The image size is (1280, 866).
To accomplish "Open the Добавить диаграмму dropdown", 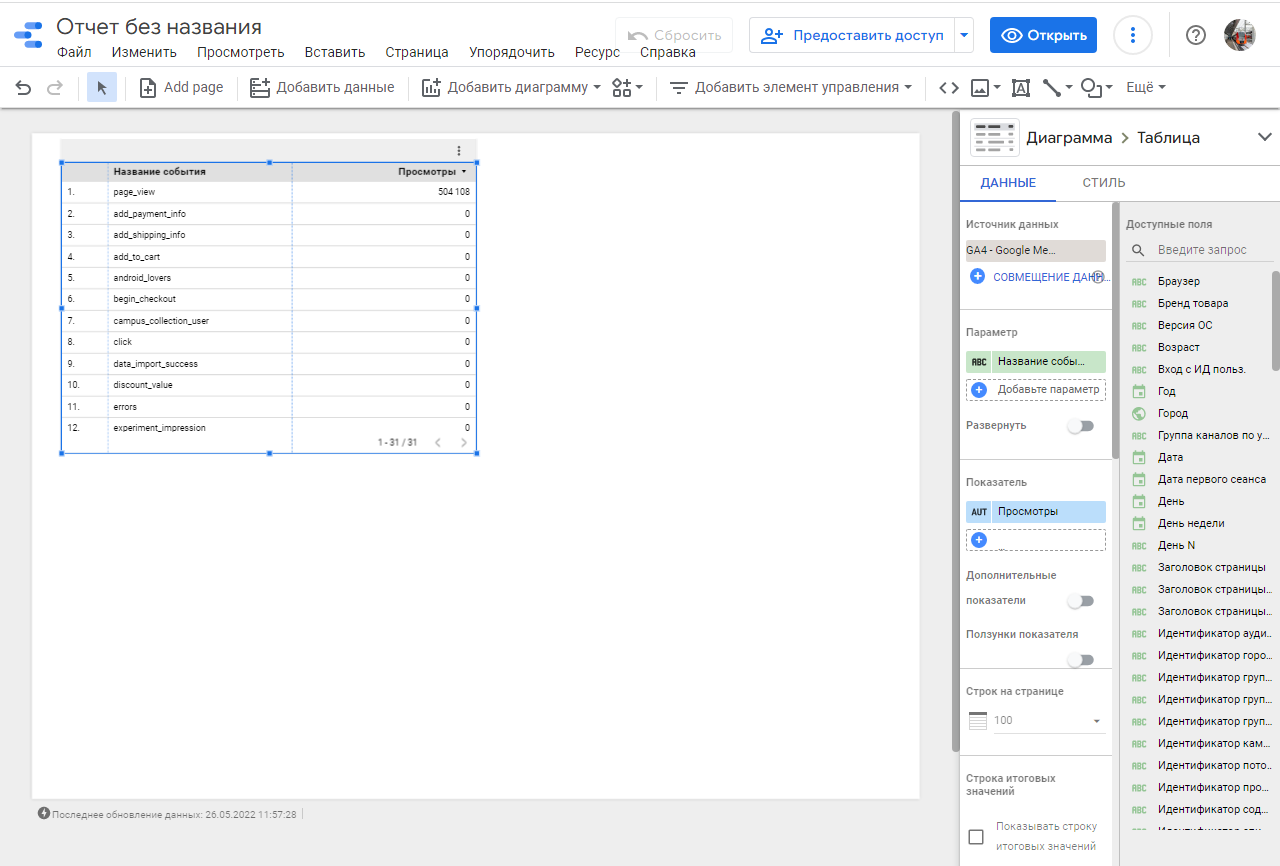I will [x=511, y=88].
